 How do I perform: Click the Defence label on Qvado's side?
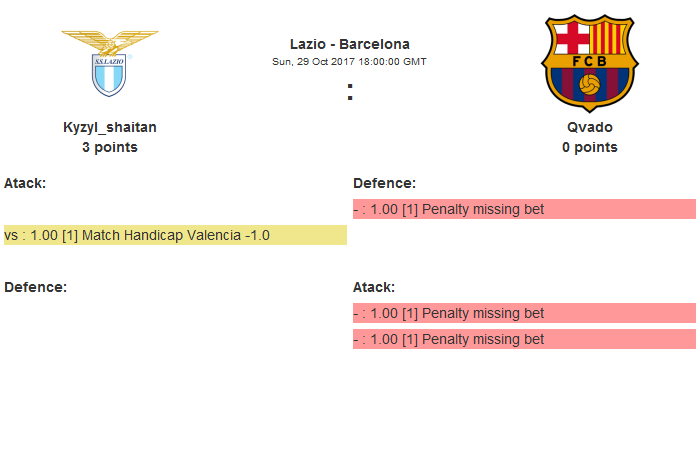(384, 183)
